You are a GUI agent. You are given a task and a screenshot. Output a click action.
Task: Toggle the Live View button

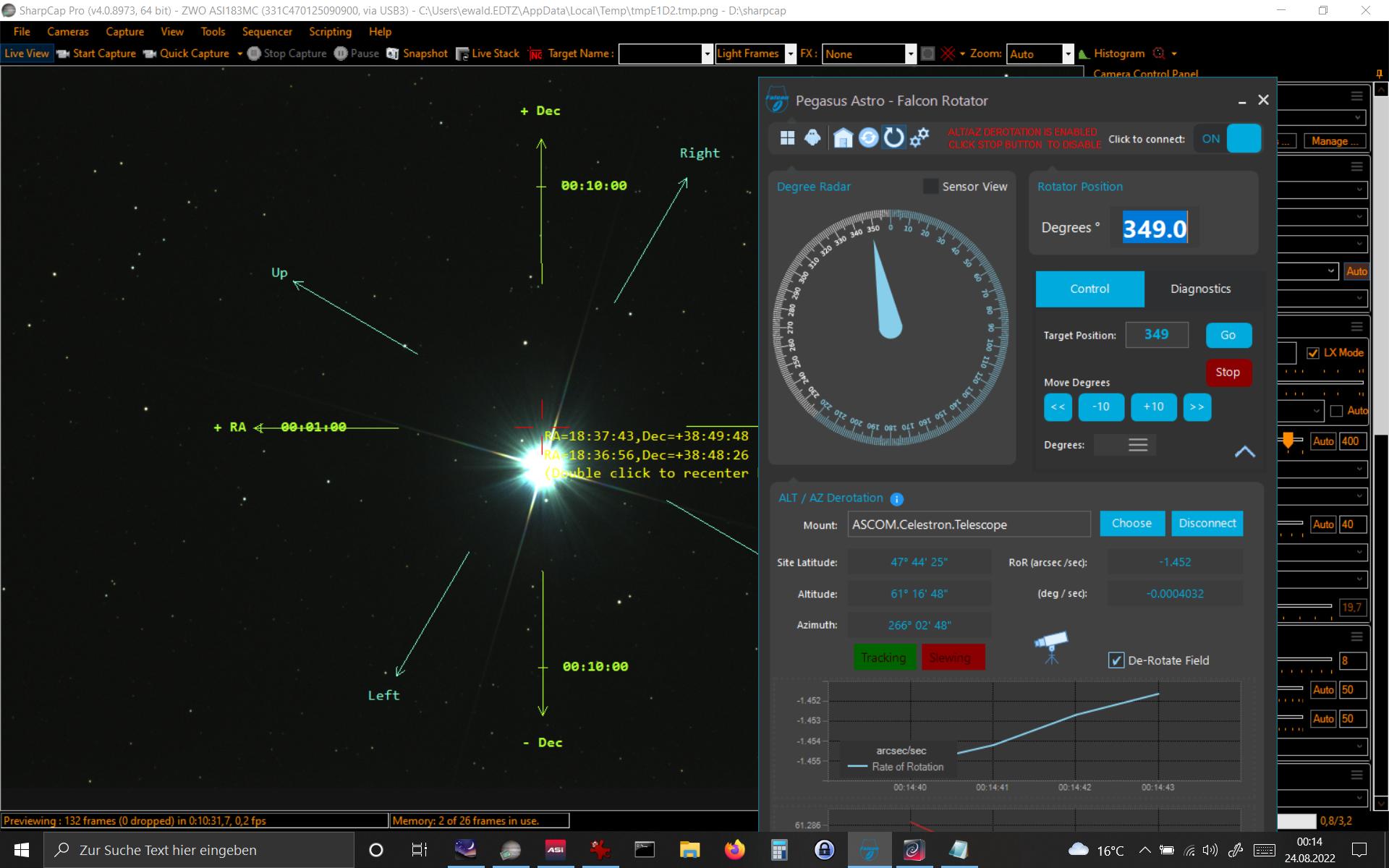tap(27, 54)
